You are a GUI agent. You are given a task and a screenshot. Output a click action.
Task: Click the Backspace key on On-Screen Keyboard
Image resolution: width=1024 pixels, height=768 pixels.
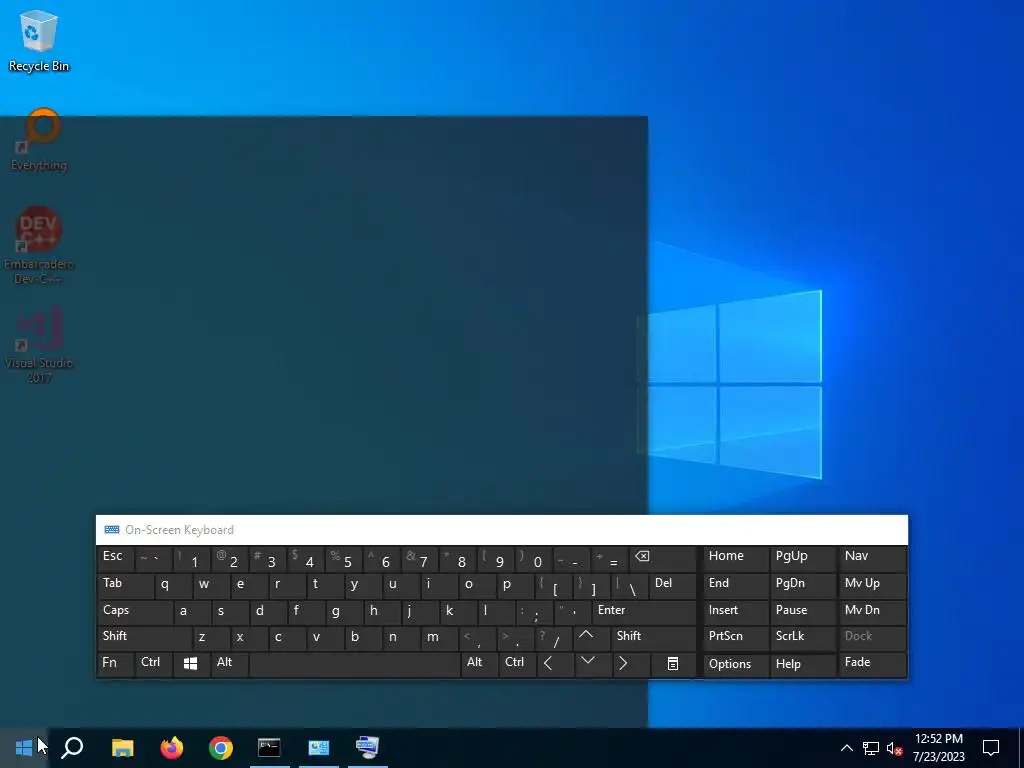664,559
